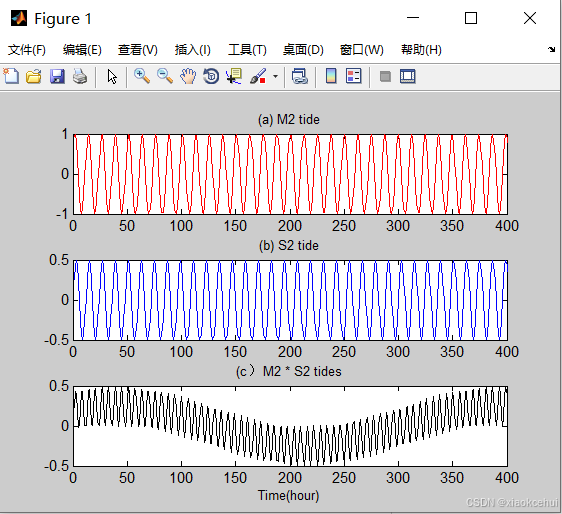
Task: Click the red M2 tide curve
Action: [x=290, y=174]
